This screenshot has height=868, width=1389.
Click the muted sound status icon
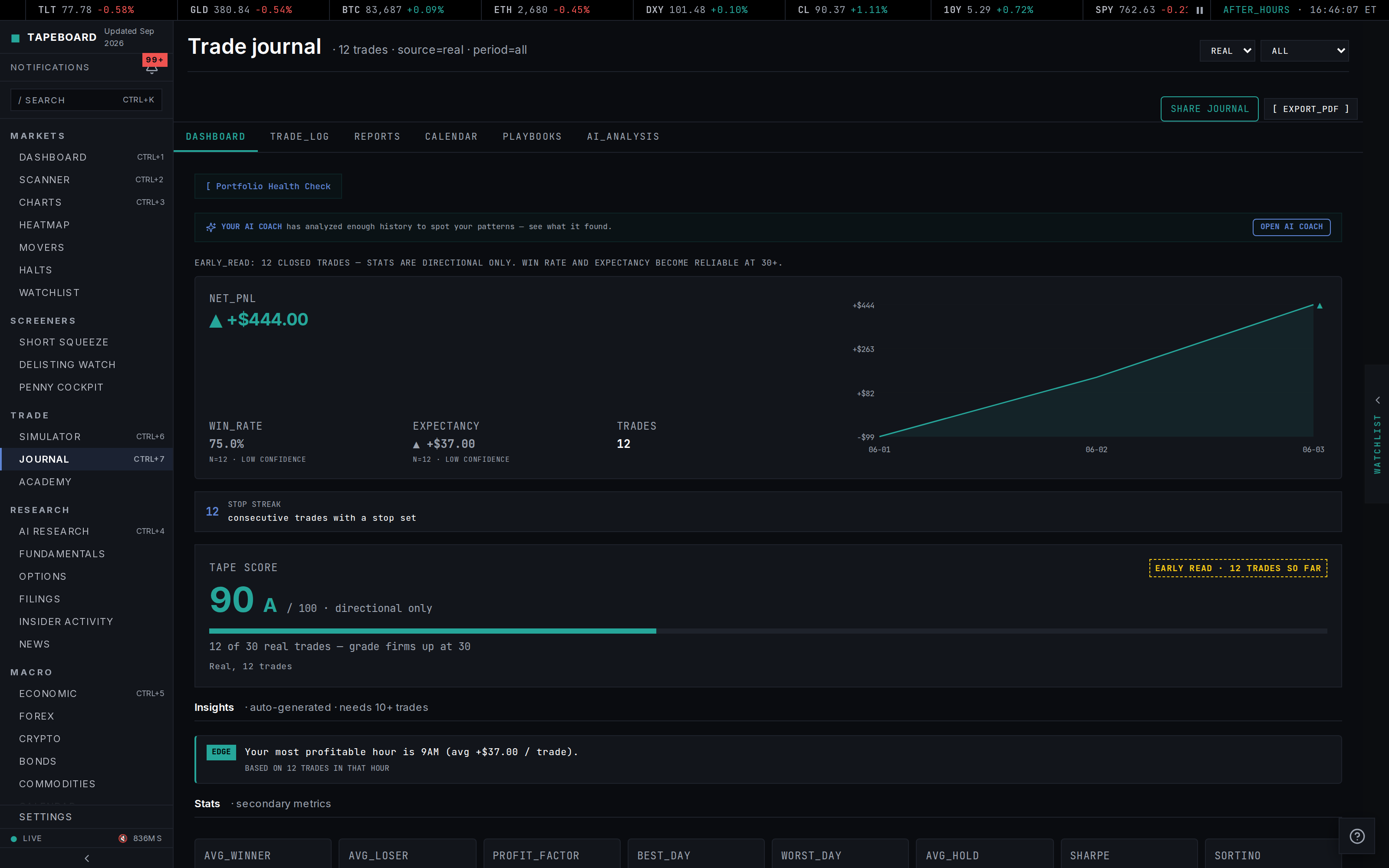pos(123,838)
